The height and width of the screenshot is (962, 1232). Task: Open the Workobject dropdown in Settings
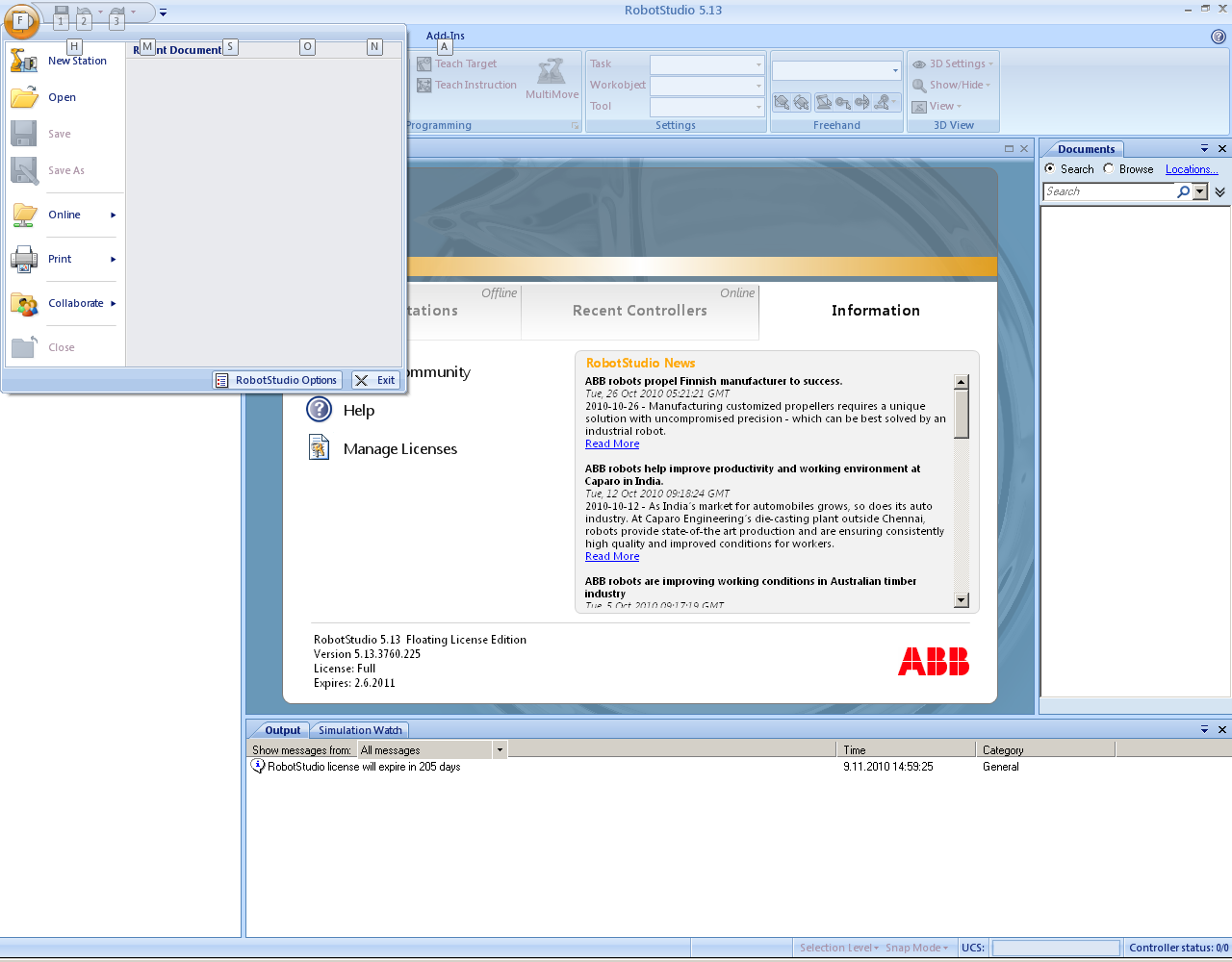tap(758, 86)
